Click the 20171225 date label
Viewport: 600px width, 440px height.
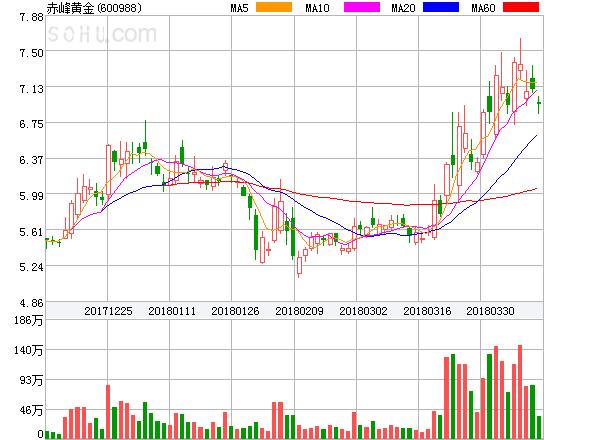108,311
